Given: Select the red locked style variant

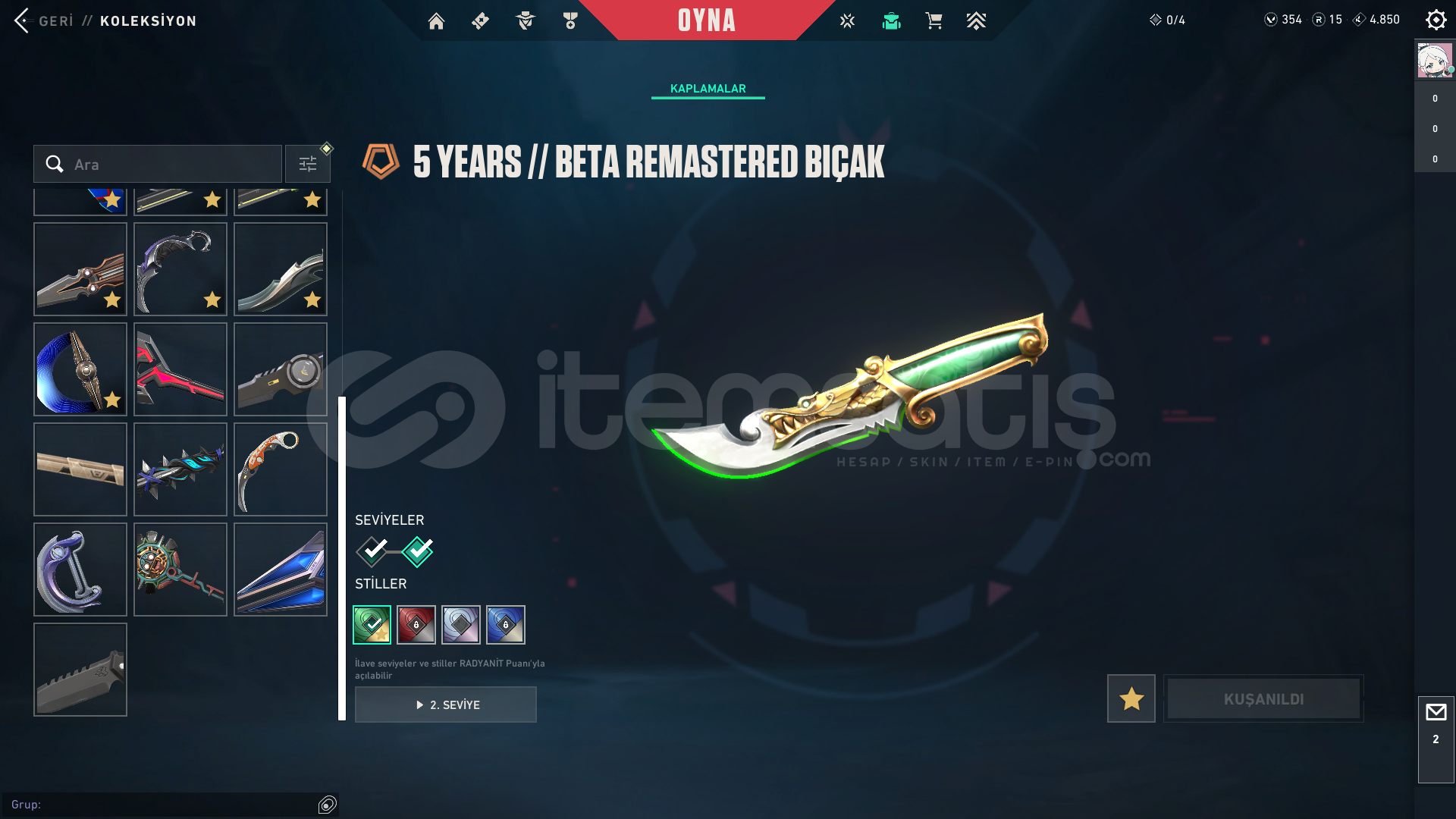Looking at the screenshot, I should (x=416, y=625).
